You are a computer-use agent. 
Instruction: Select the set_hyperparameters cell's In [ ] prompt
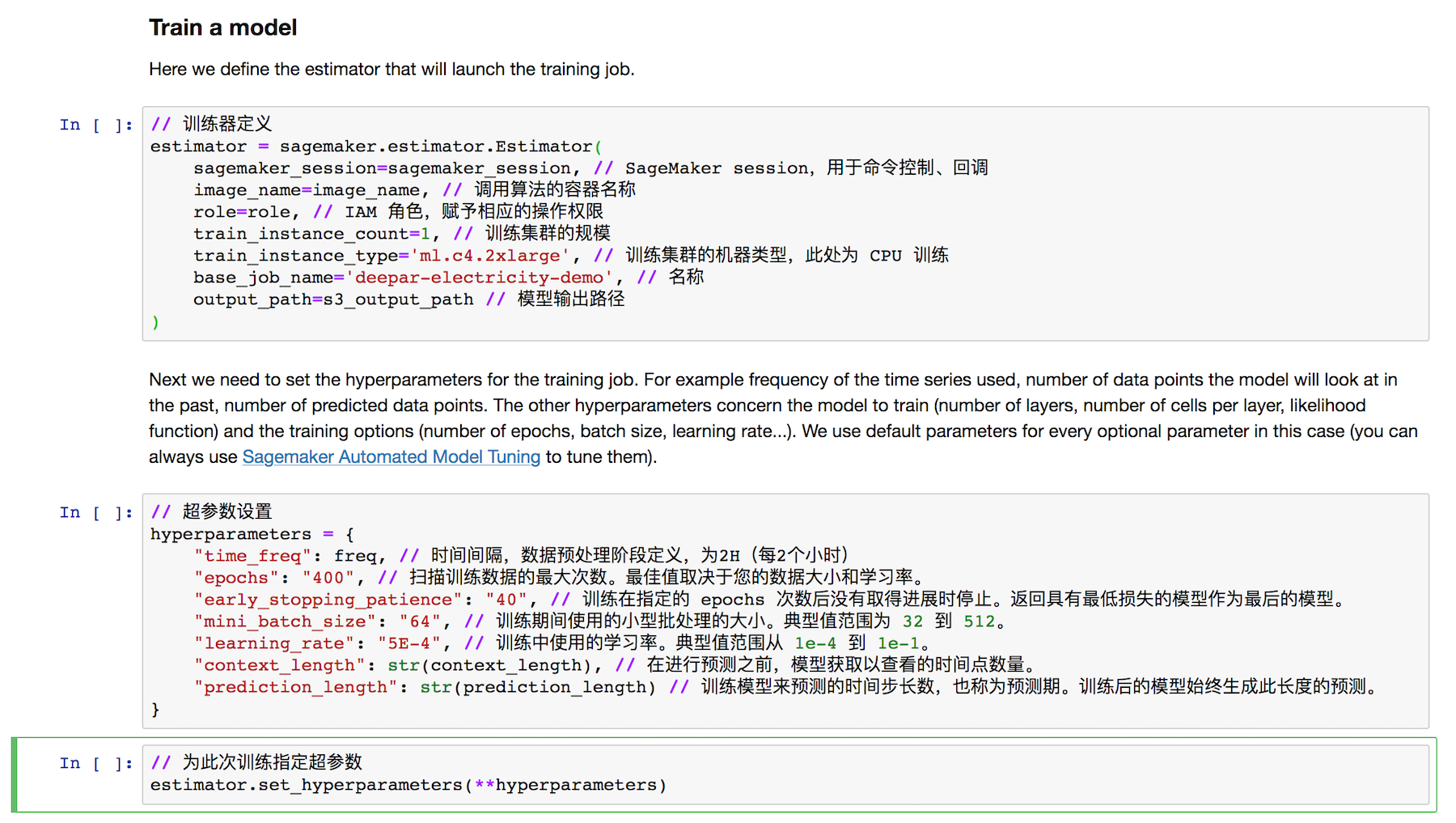pos(95,763)
